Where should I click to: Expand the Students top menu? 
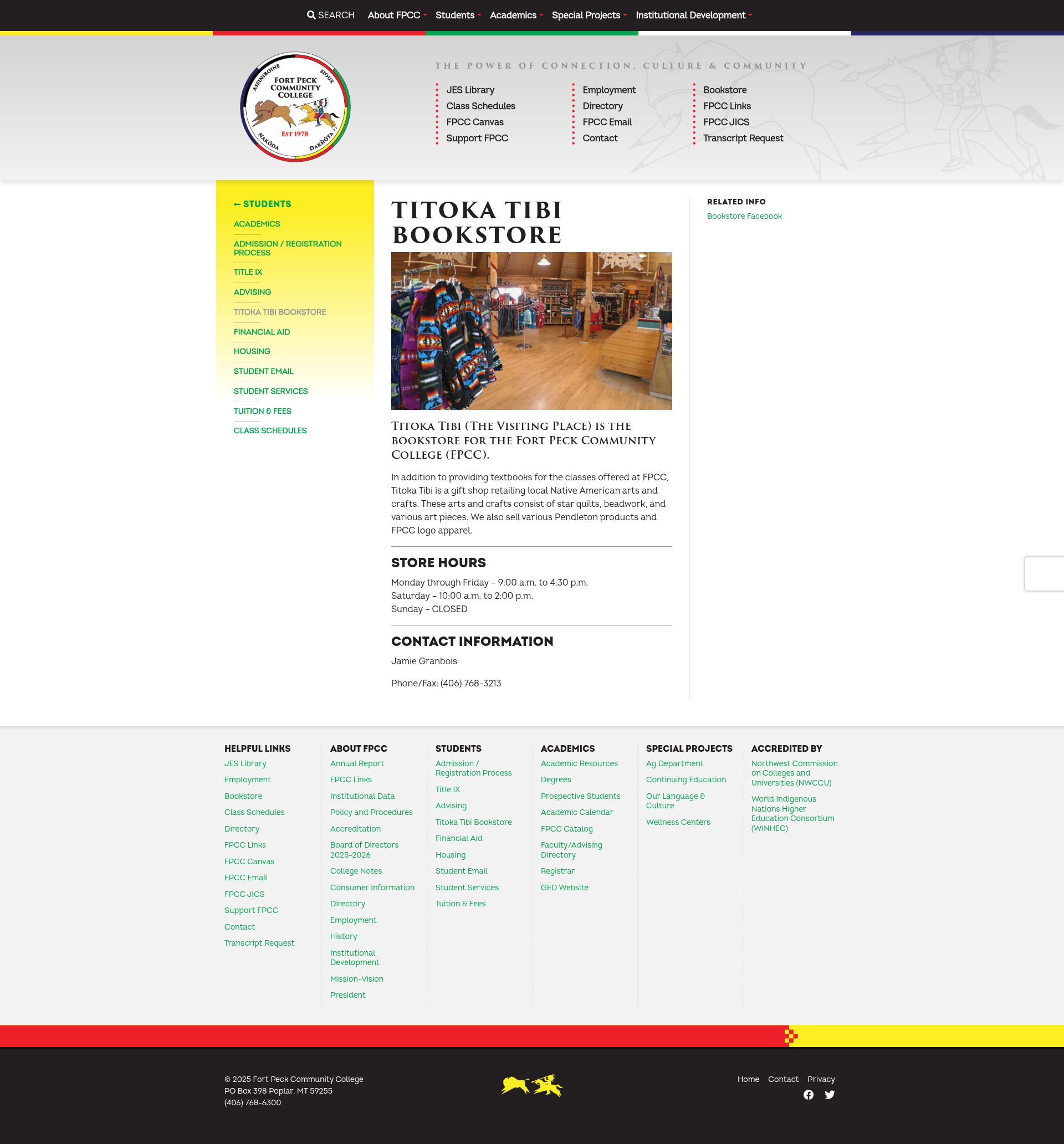click(458, 15)
